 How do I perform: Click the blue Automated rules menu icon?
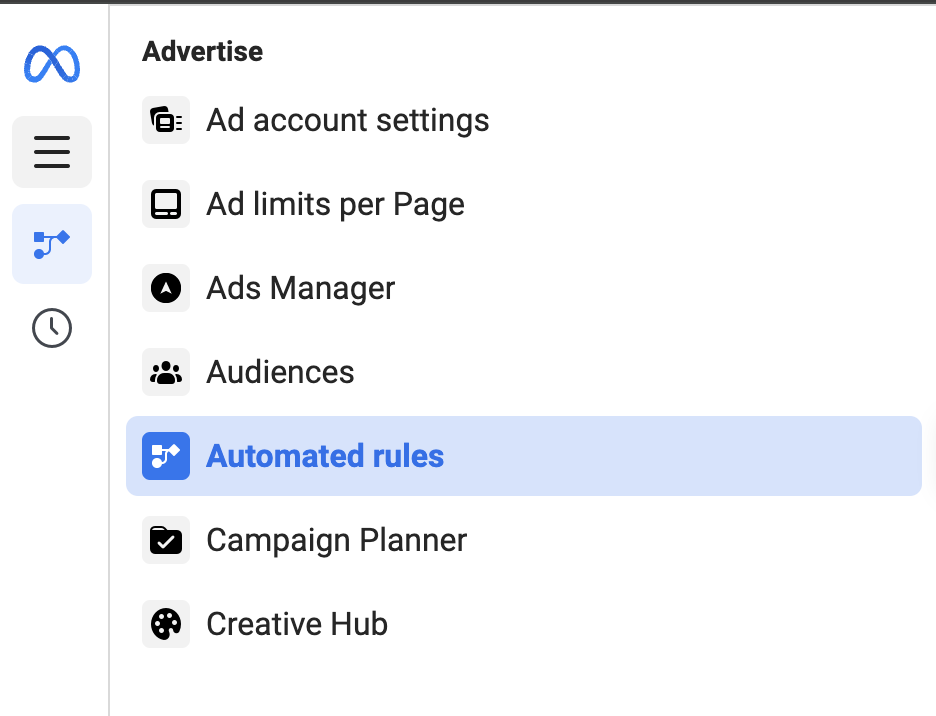point(166,456)
